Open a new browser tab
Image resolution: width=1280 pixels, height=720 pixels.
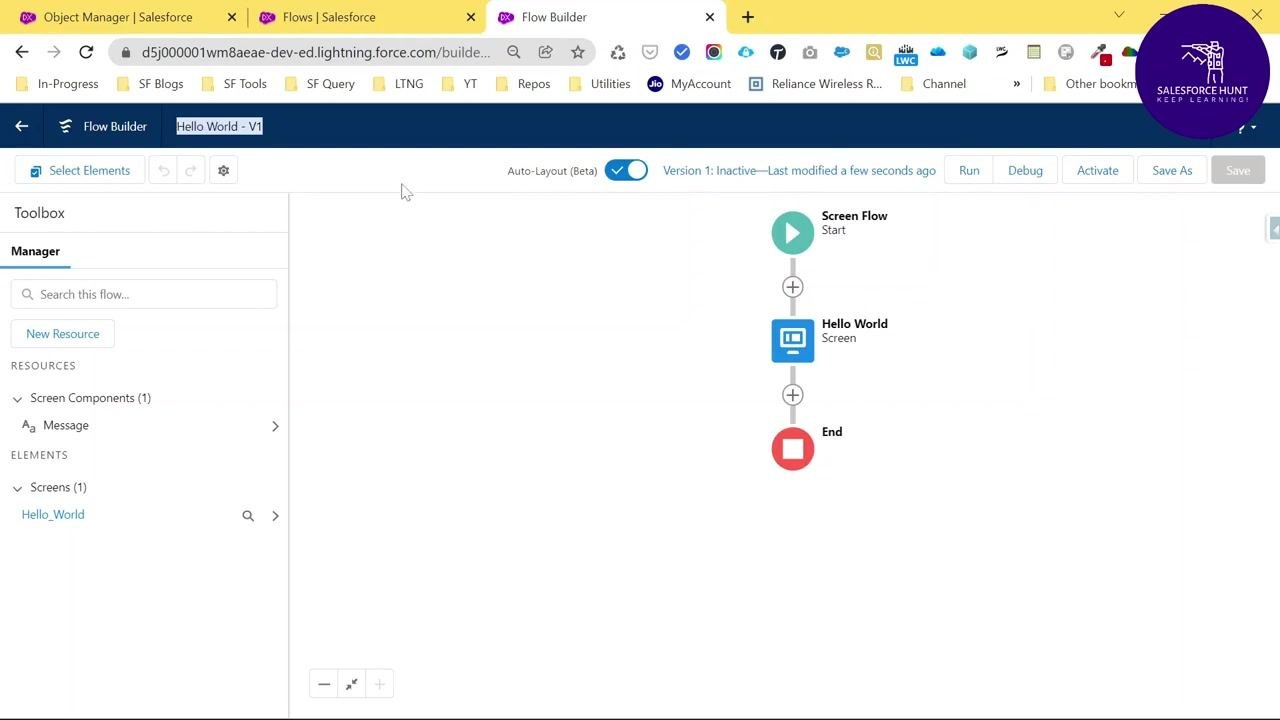point(747,17)
